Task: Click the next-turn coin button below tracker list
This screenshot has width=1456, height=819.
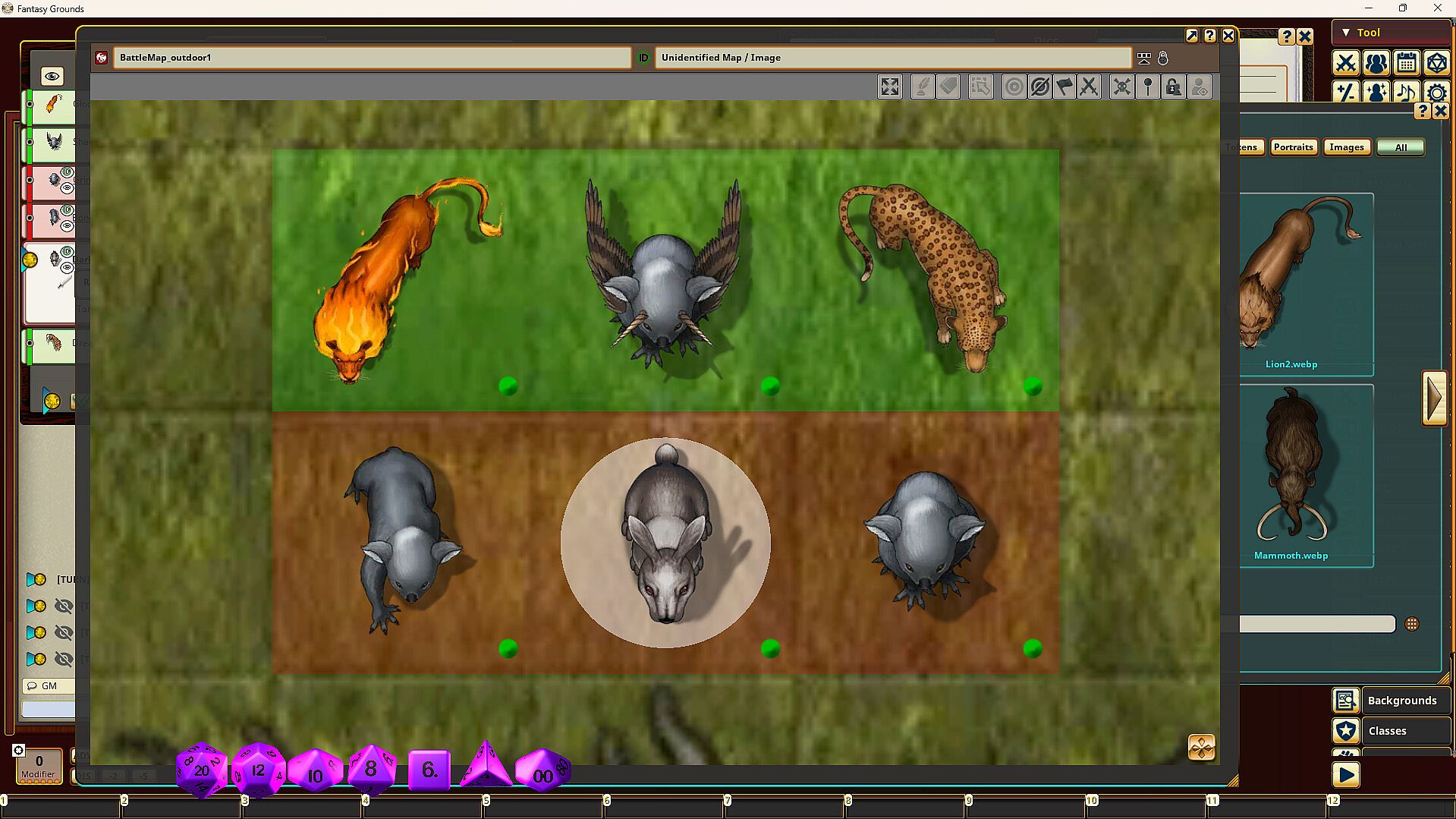Action: (x=51, y=400)
